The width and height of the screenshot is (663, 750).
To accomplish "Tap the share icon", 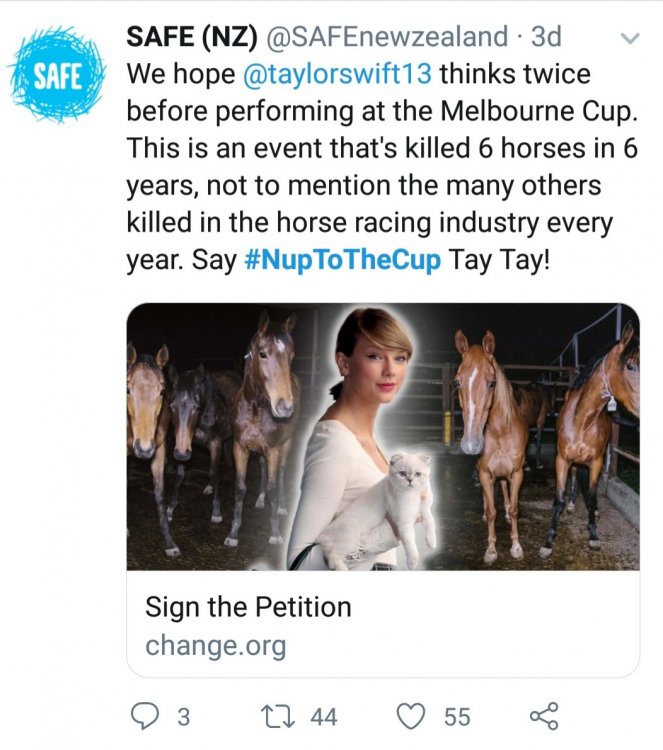I will pos(541,716).
